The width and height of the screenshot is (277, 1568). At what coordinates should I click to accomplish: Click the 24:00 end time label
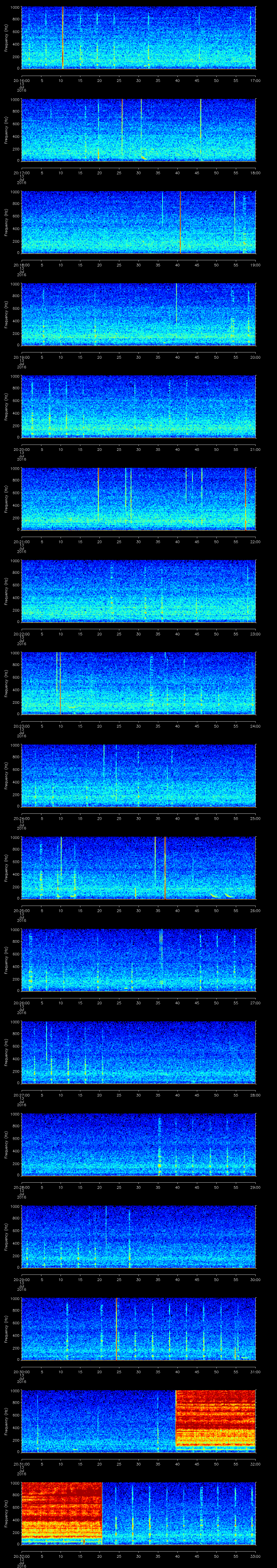point(256,726)
